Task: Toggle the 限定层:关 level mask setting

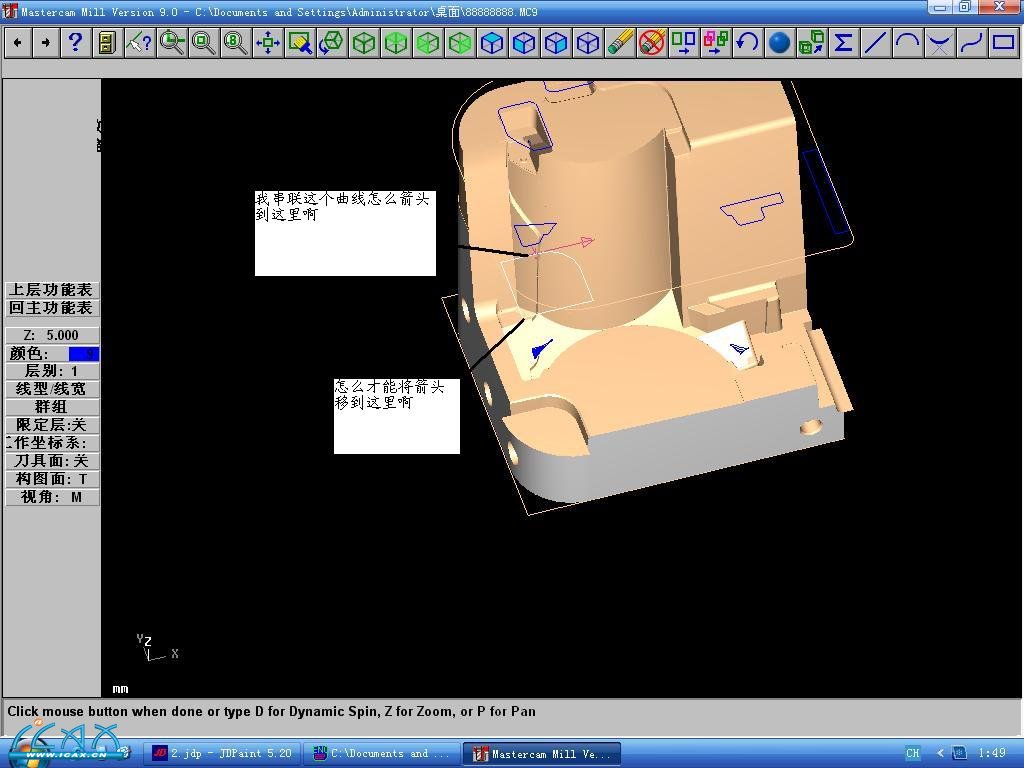Action: [x=52, y=425]
